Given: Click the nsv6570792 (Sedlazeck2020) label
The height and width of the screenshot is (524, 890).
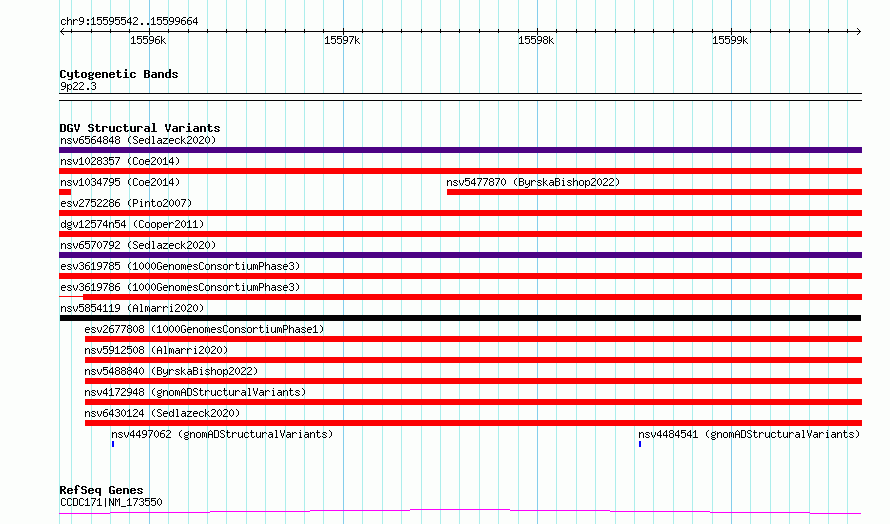Looking at the screenshot, I should pyautogui.click(x=138, y=245).
